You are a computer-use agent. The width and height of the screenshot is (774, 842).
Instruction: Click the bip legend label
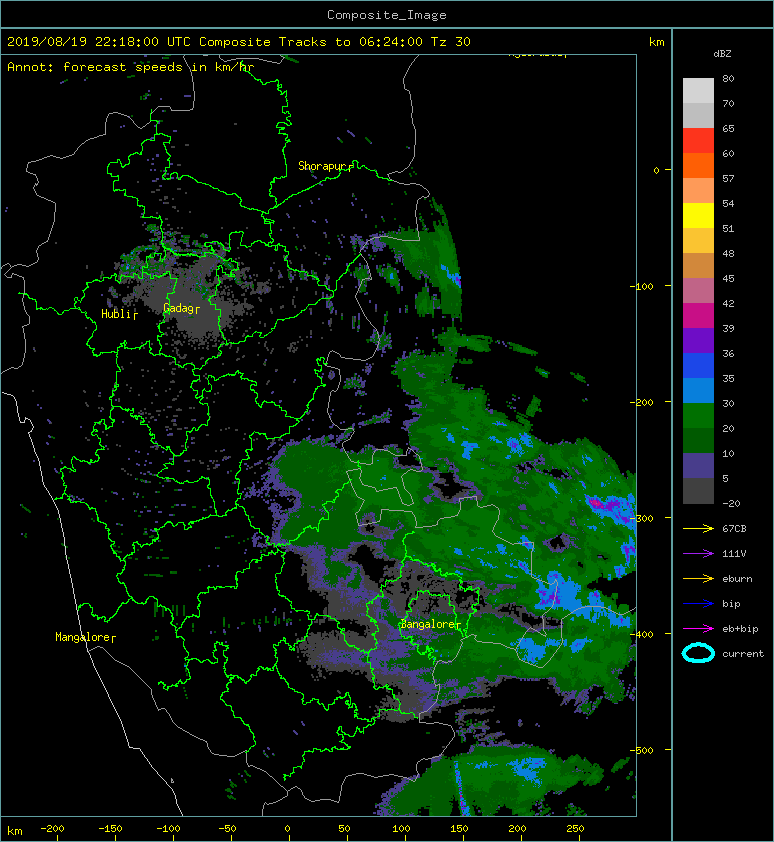pos(732,604)
